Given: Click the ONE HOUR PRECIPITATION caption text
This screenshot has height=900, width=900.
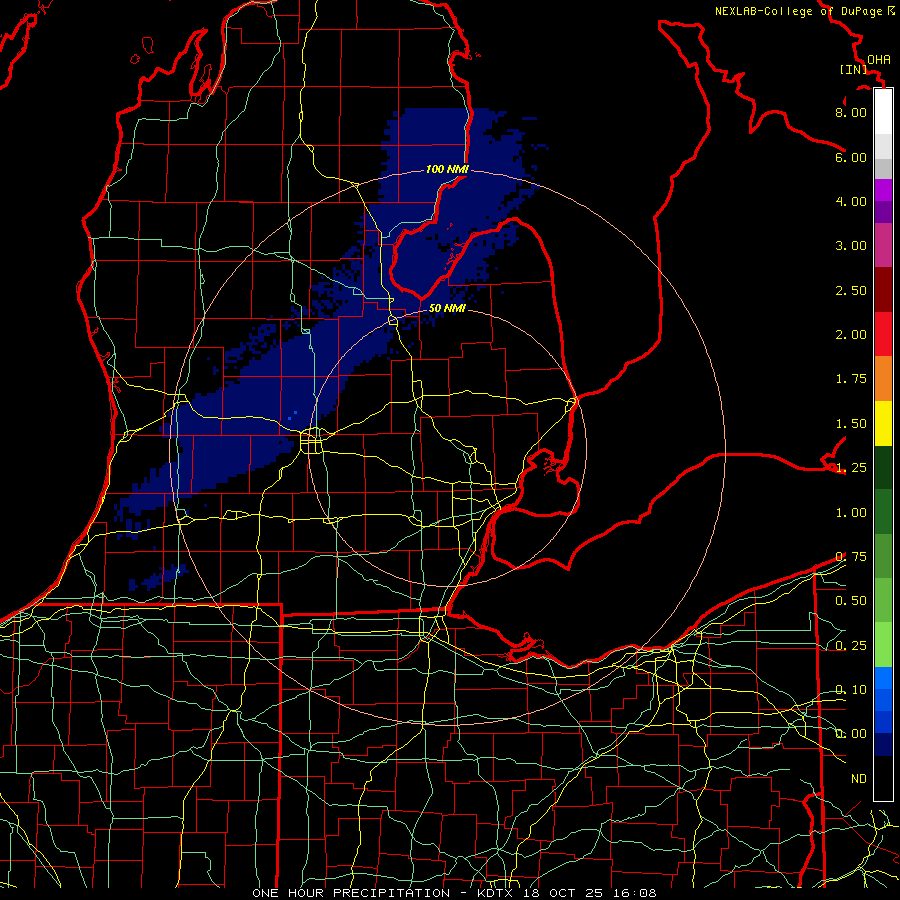Looking at the screenshot, I should [351, 893].
